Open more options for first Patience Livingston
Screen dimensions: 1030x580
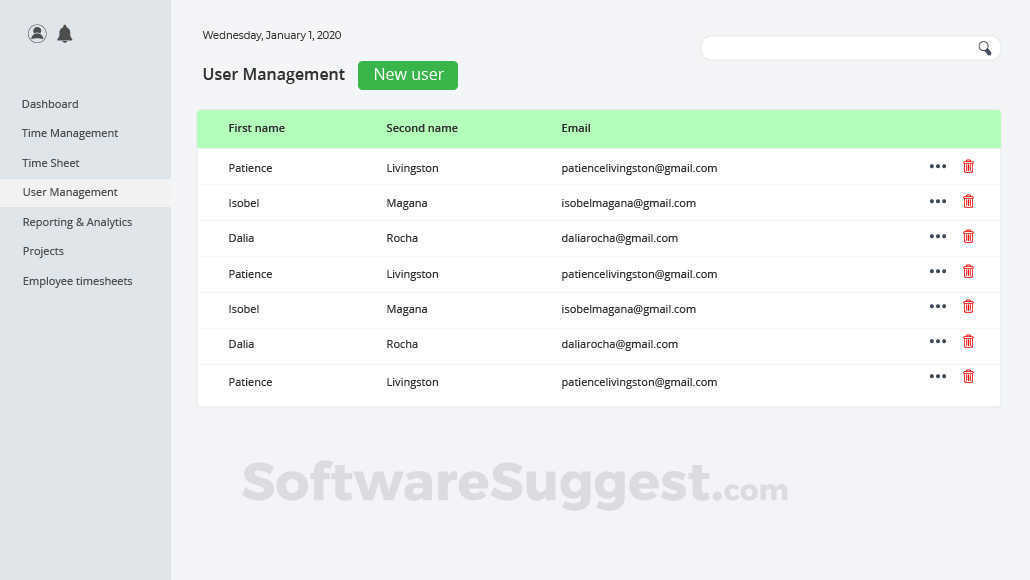tap(937, 167)
